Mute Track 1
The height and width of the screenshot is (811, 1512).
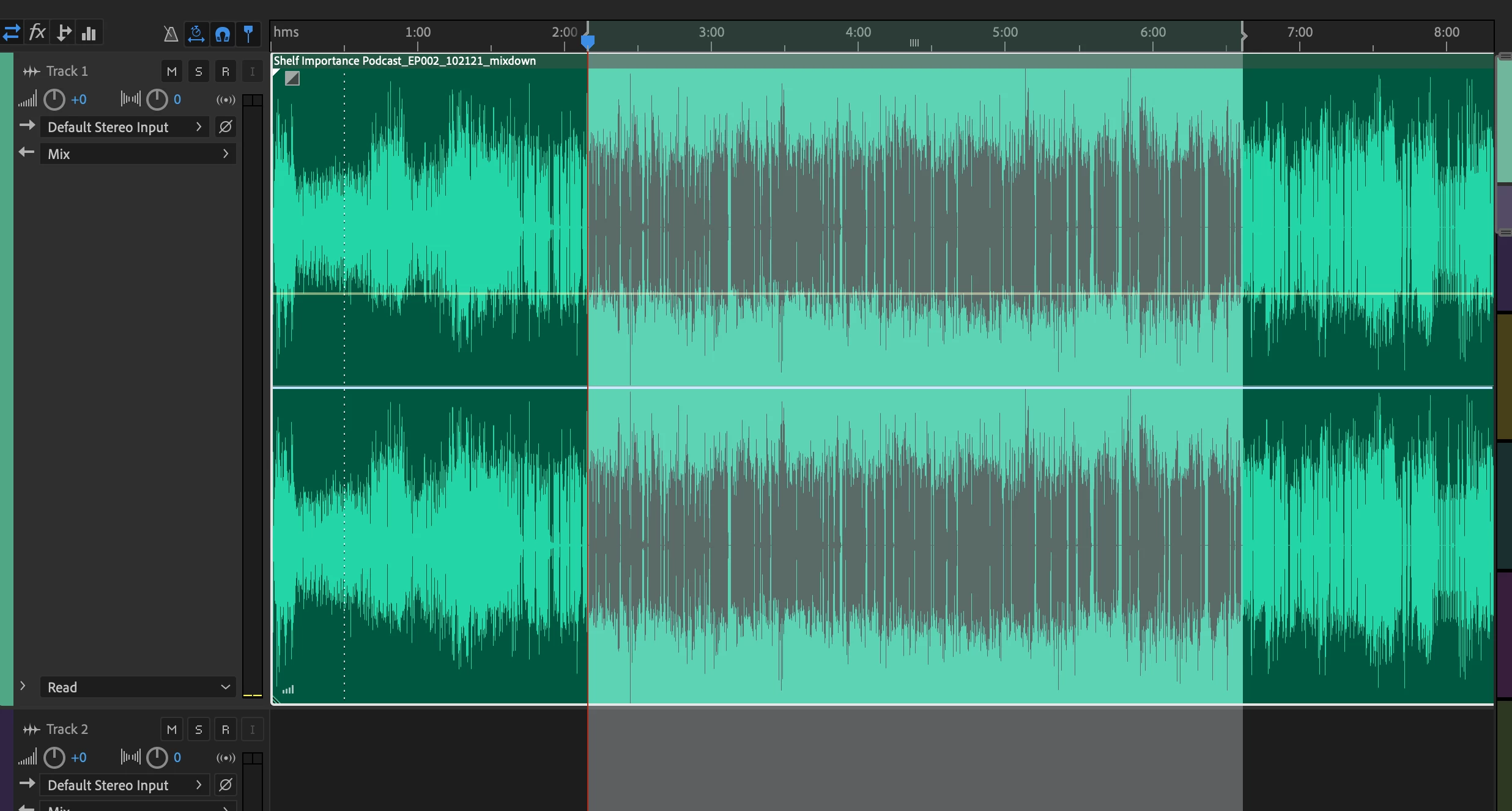172,72
